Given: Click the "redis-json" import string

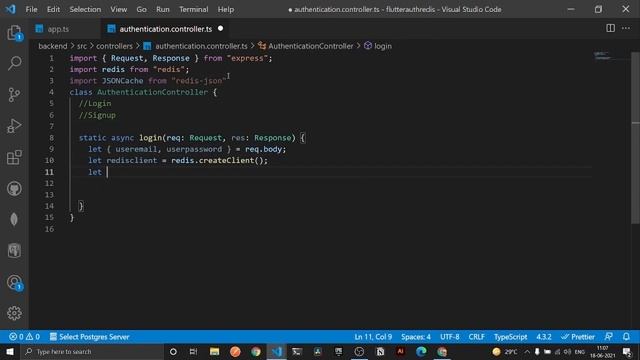Looking at the screenshot, I should tap(199, 81).
